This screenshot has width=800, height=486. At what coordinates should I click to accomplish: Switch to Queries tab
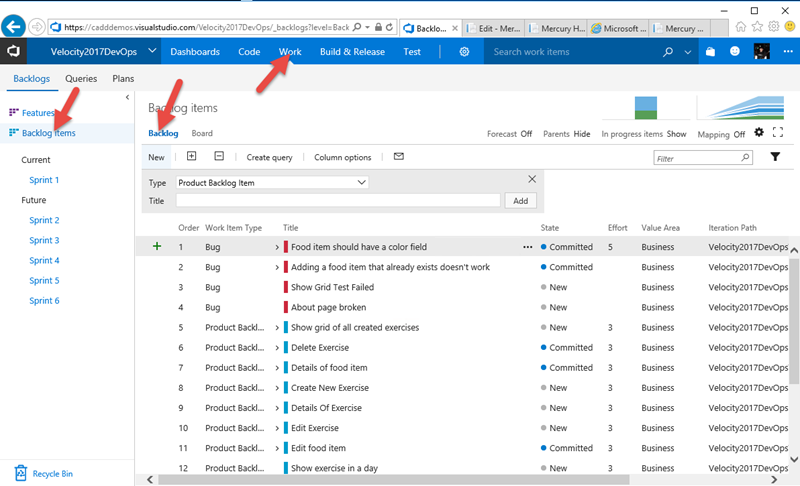[x=81, y=79]
